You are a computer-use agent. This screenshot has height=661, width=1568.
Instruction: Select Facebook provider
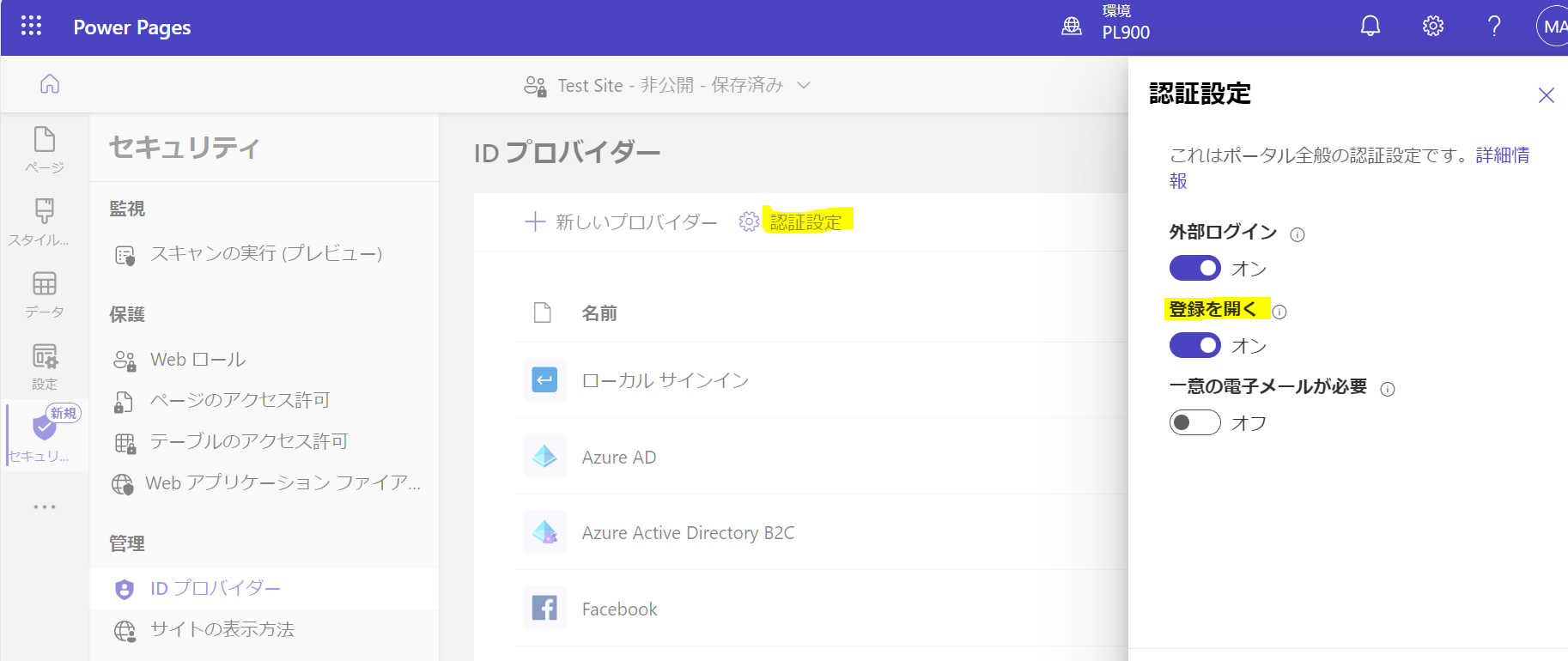tap(619, 609)
